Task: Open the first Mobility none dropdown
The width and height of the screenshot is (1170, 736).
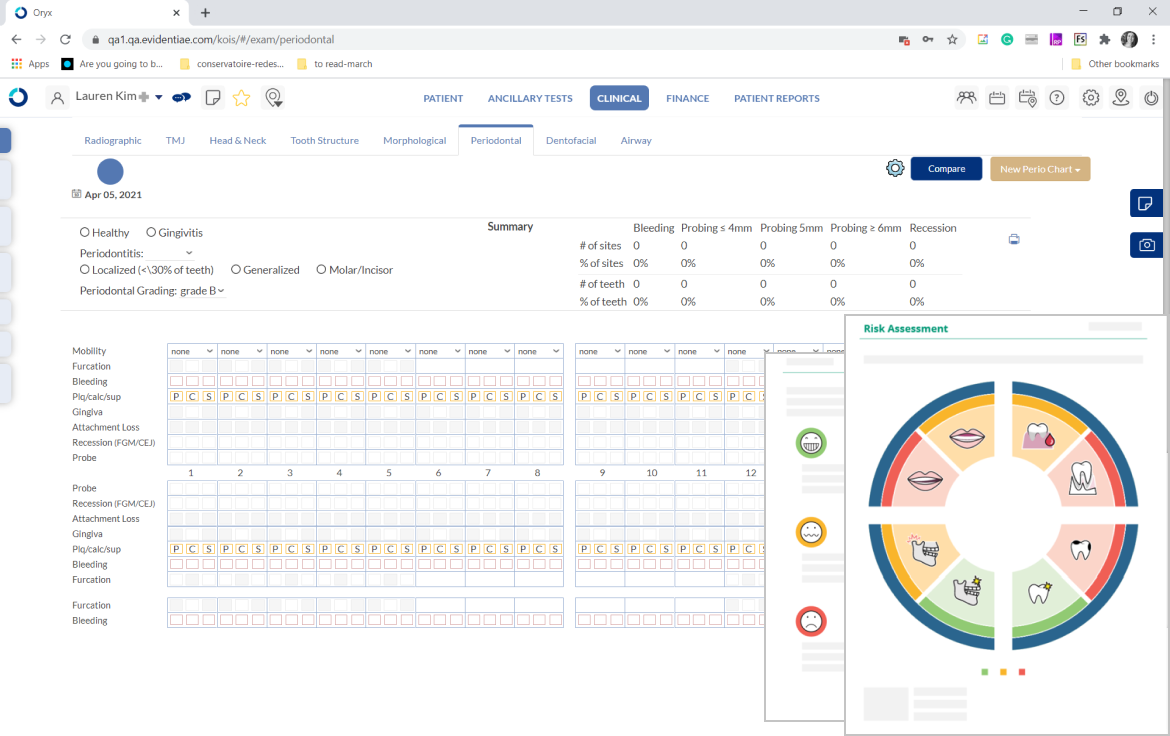Action: point(191,351)
